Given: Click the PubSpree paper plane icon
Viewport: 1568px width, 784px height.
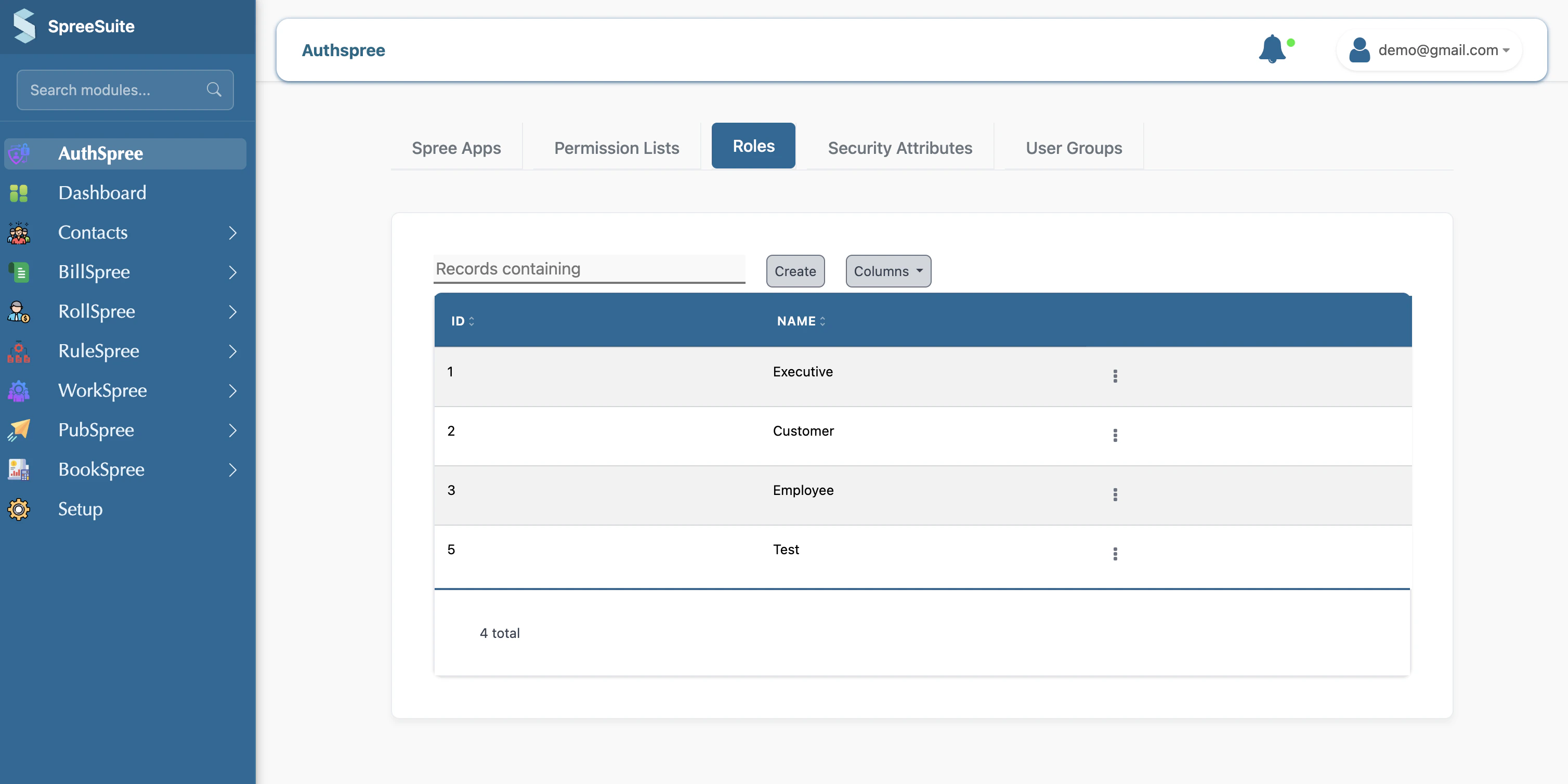Looking at the screenshot, I should (19, 430).
